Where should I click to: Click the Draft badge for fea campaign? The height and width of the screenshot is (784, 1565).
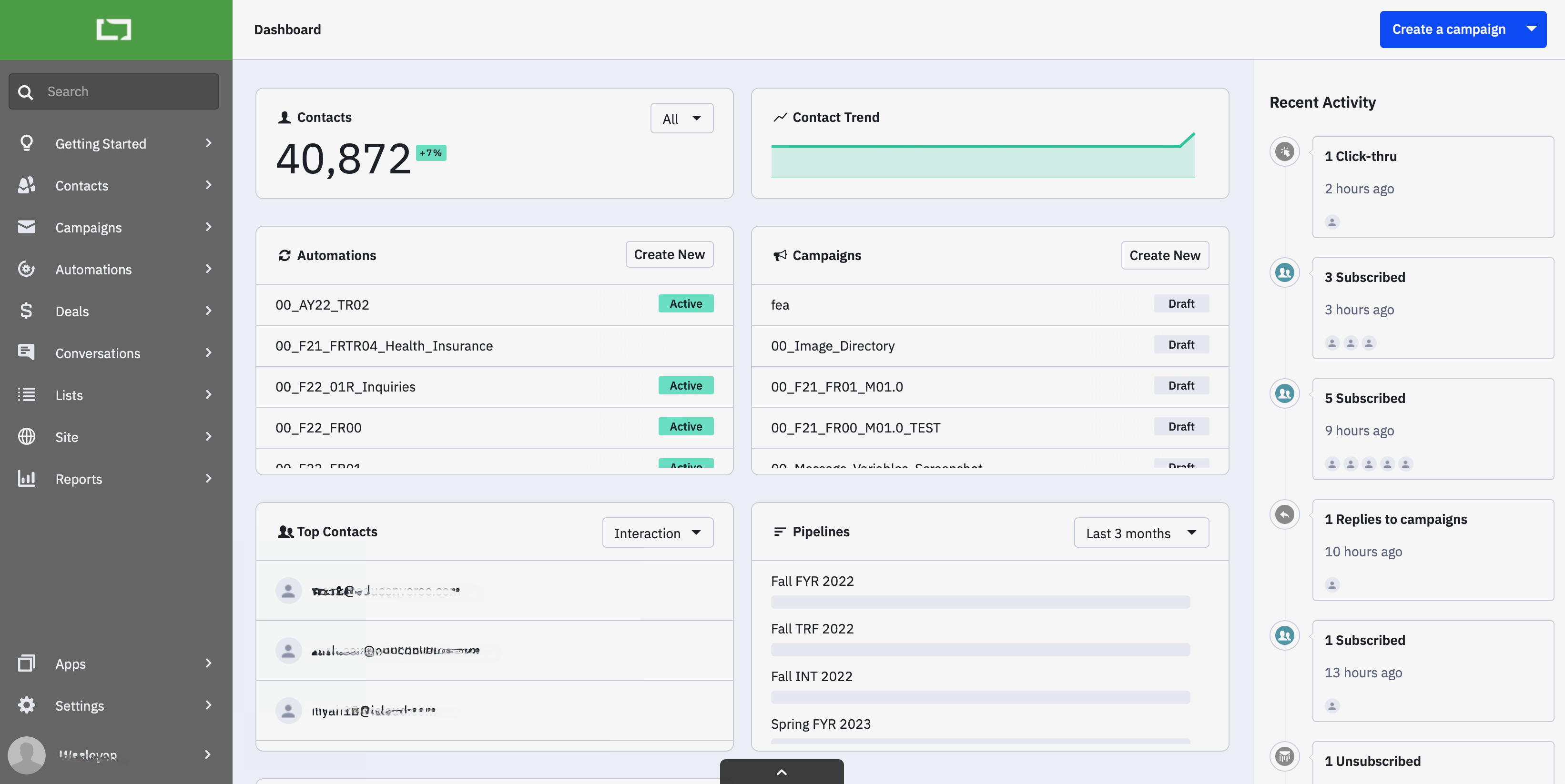[1181, 303]
